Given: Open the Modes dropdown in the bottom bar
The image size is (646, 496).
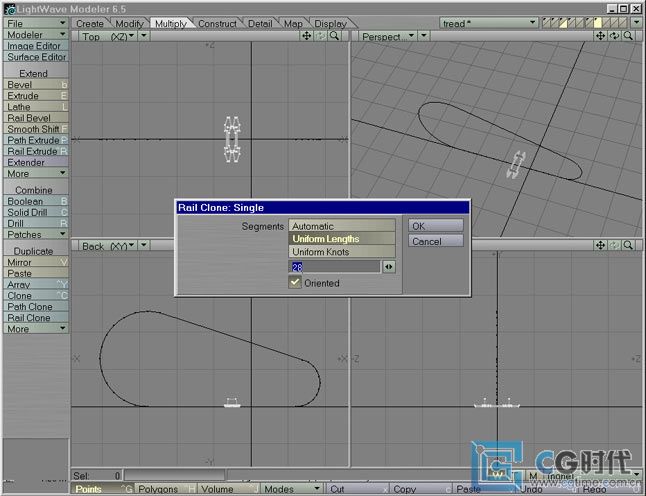Looking at the screenshot, I should click(292, 489).
